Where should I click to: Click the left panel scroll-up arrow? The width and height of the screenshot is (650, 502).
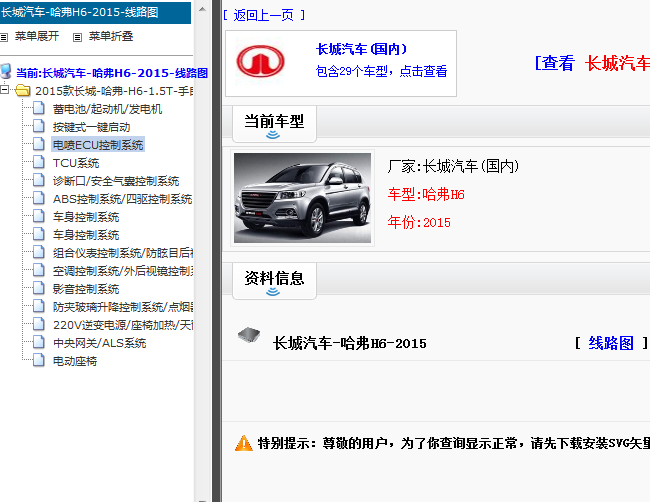[202, 8]
